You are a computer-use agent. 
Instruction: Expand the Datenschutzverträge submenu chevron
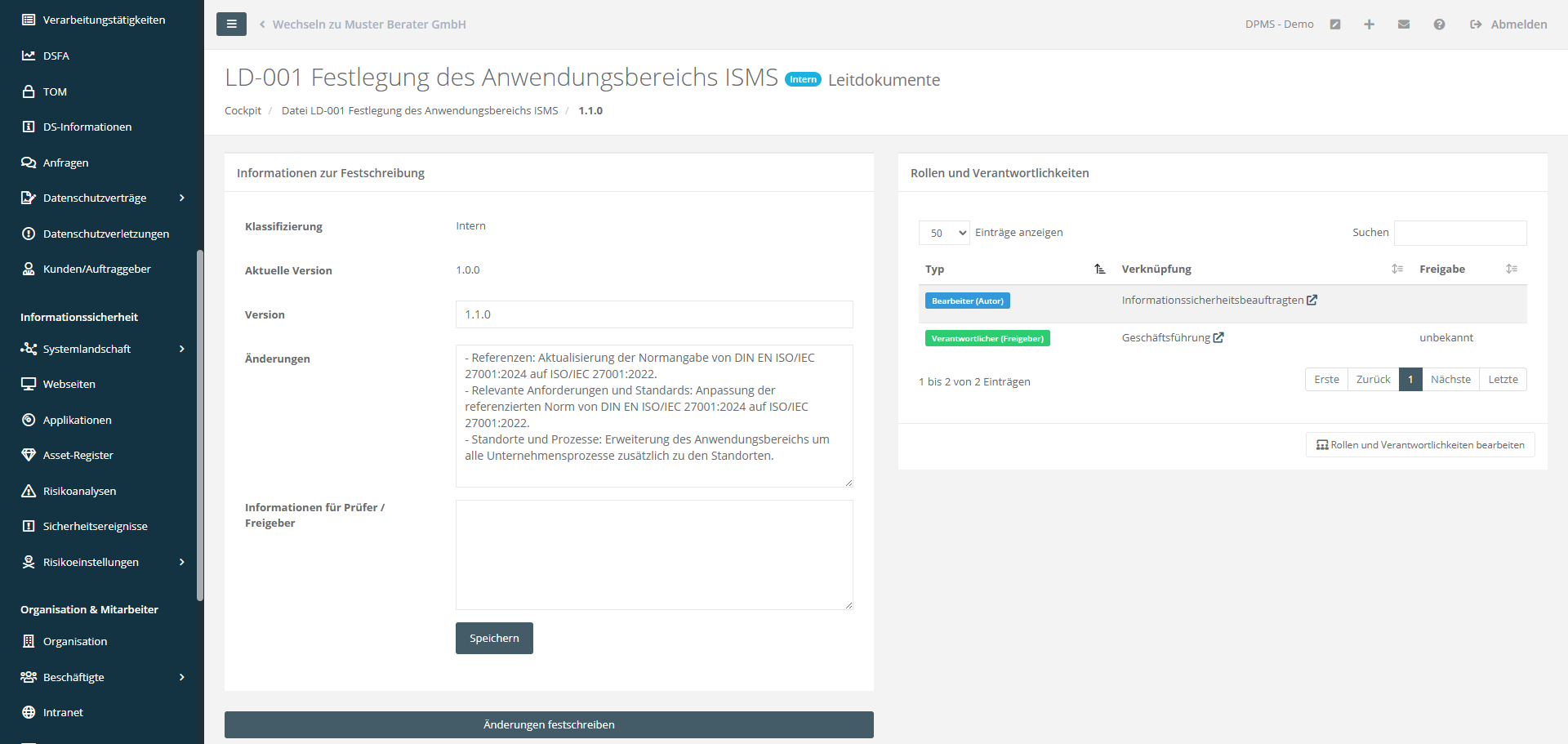[x=182, y=198]
